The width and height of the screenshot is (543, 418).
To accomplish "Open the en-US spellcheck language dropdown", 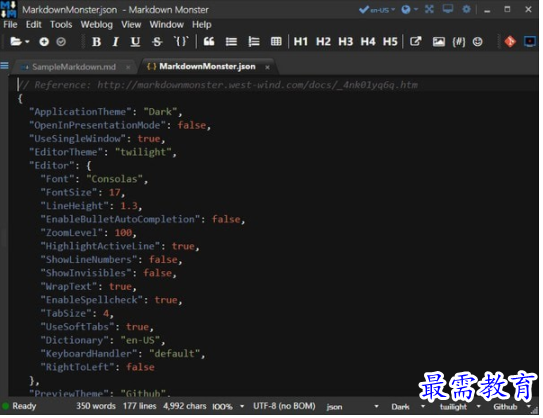I will [x=377, y=10].
